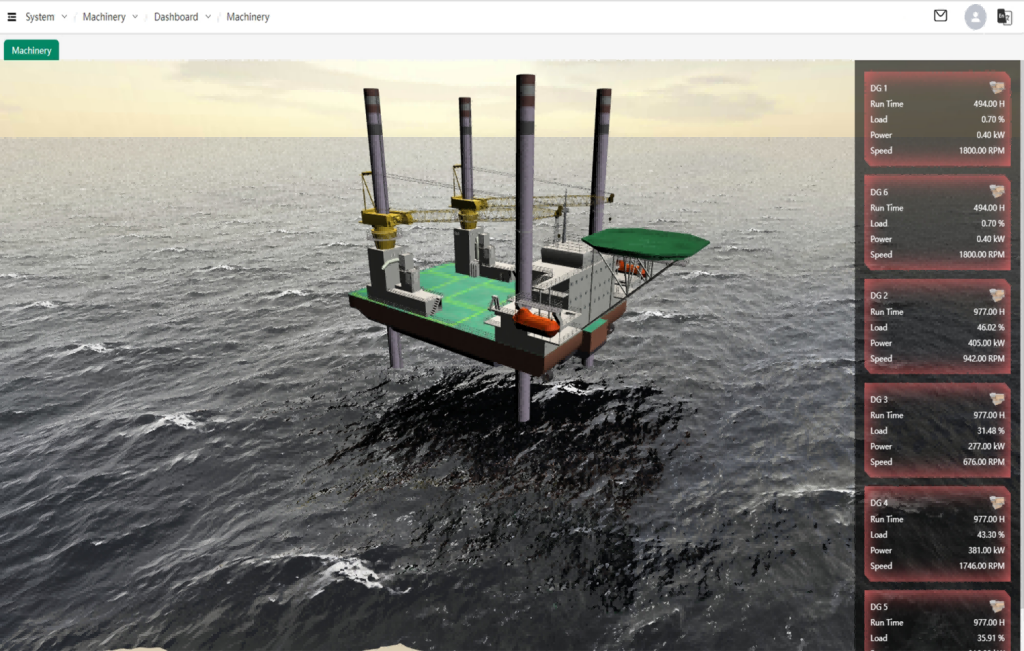
Task: Expand the Dashboard breadcrumb dropdown
Action: [x=208, y=17]
